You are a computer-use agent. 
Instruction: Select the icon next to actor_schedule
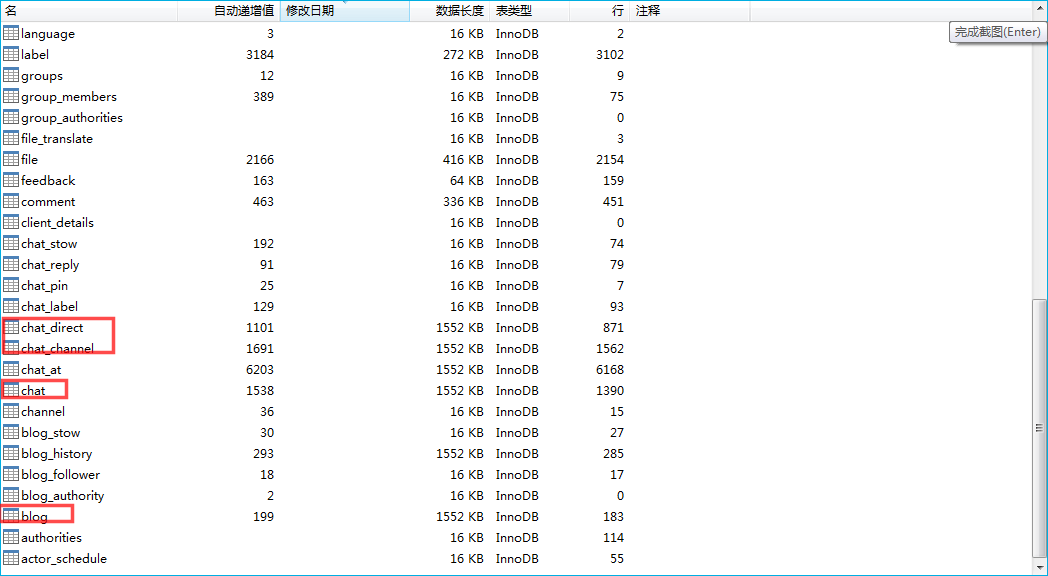[11, 558]
